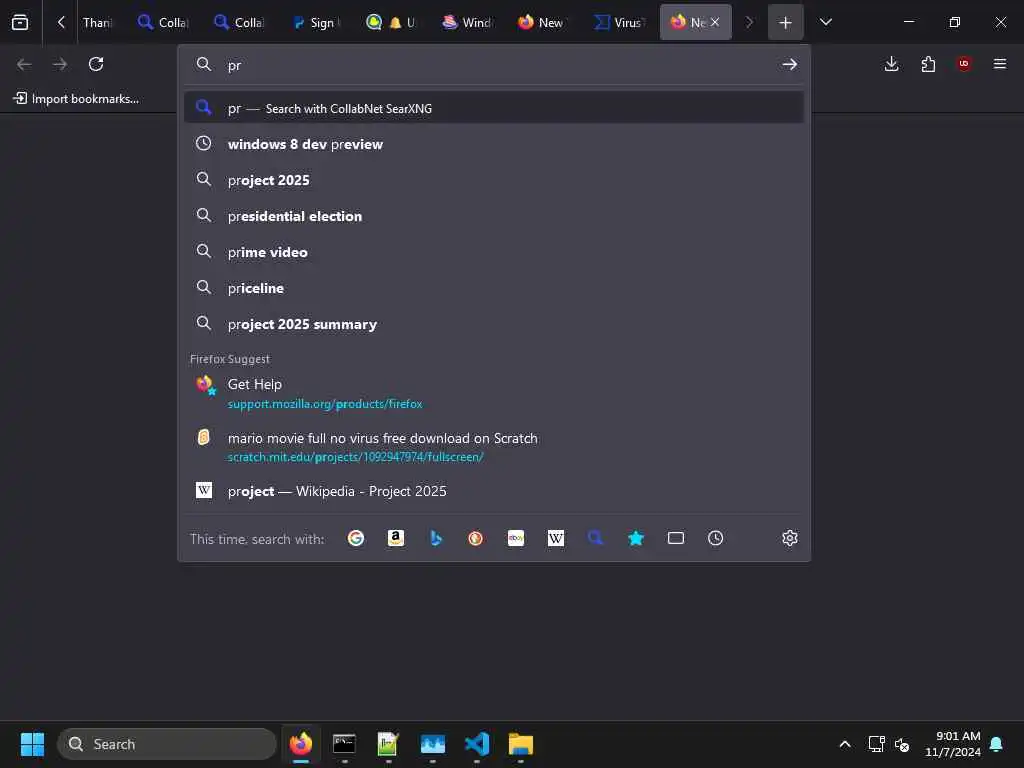This screenshot has height=768, width=1024.
Task: Switch to the first CollabNet tab
Action: 163,22
